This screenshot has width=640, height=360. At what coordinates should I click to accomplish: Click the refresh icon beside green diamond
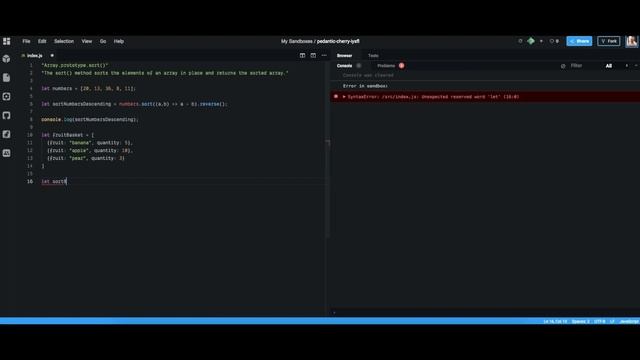(x=520, y=41)
